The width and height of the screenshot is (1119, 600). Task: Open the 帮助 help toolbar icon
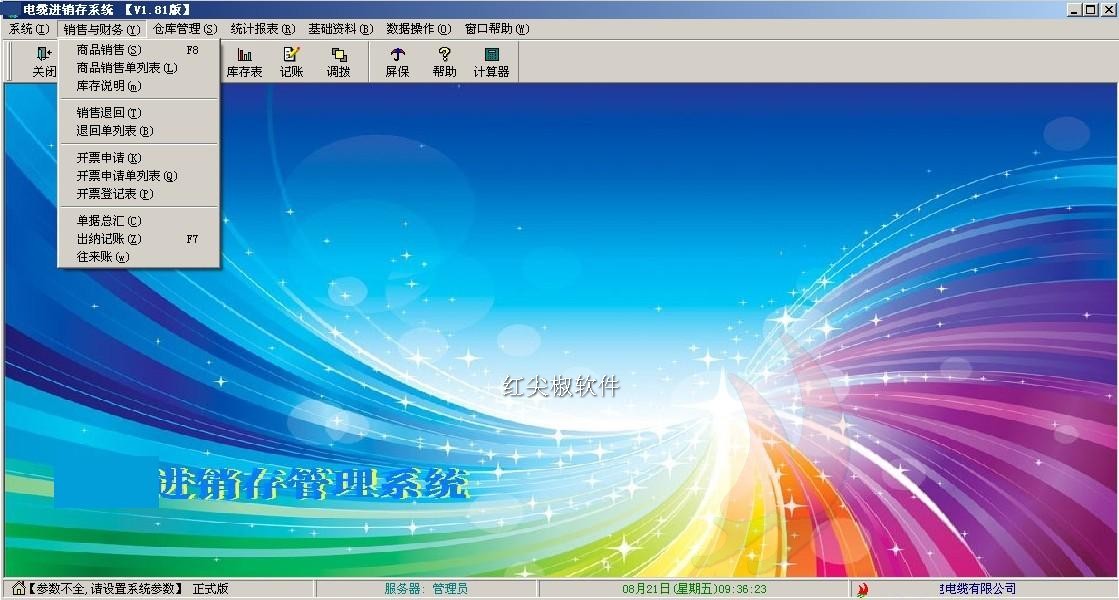click(444, 61)
